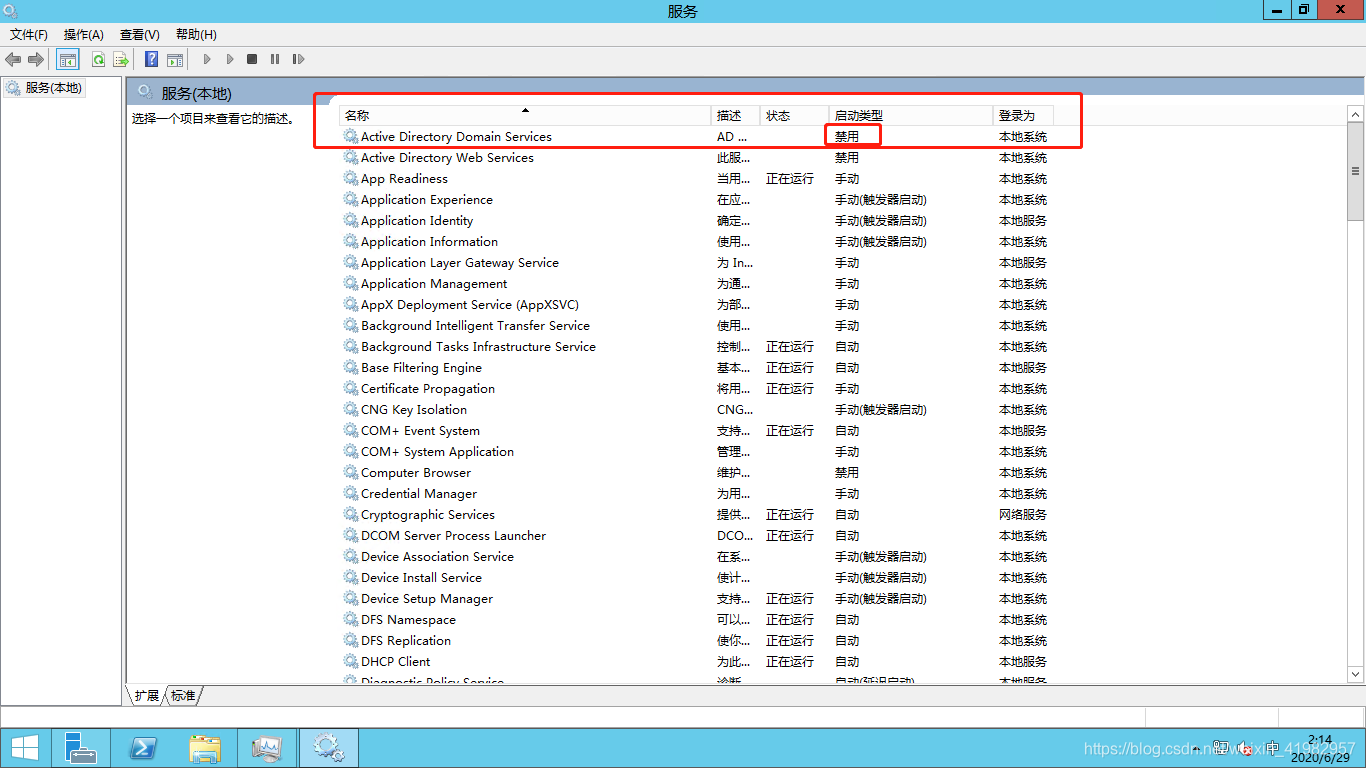The height and width of the screenshot is (768, 1366).
Task: Click gear icon beside Application Identity
Action: point(351,221)
